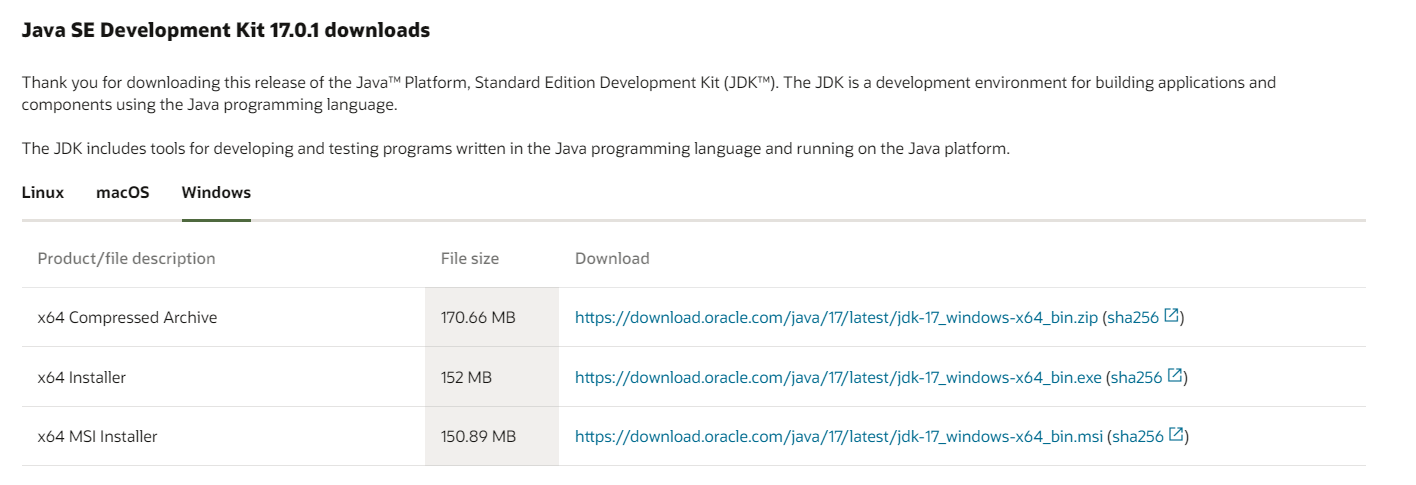
Task: Open sha256 external icon for MSI installer
Action: [1177, 436]
